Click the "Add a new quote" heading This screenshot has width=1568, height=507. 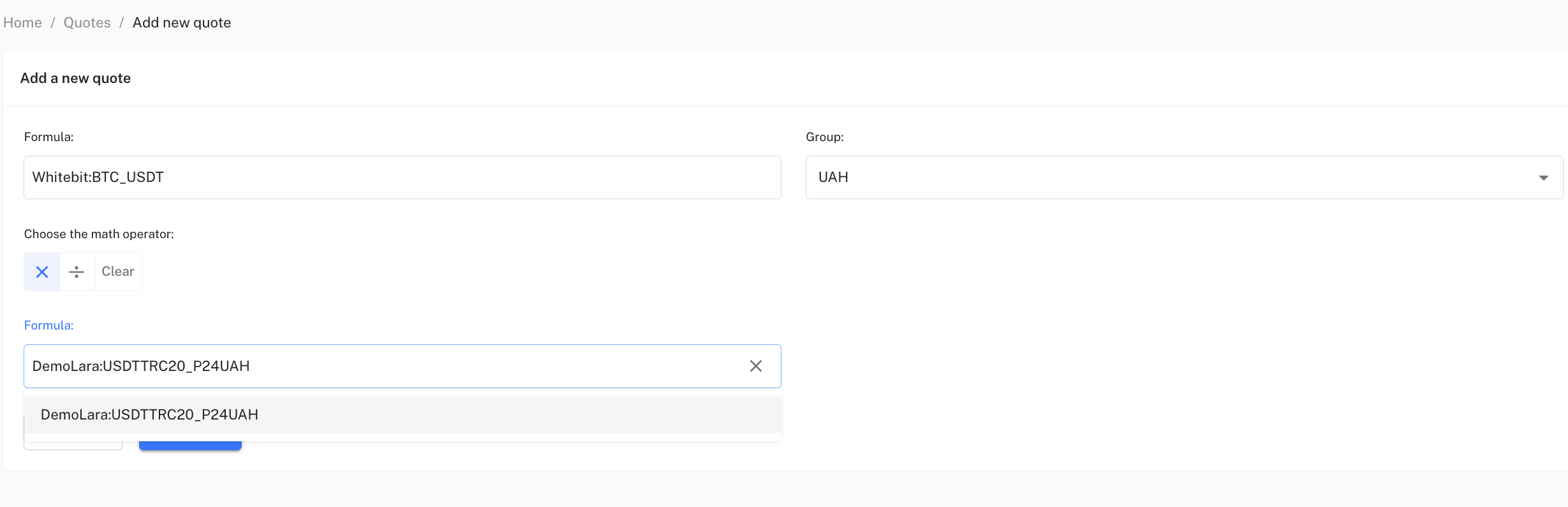(75, 78)
